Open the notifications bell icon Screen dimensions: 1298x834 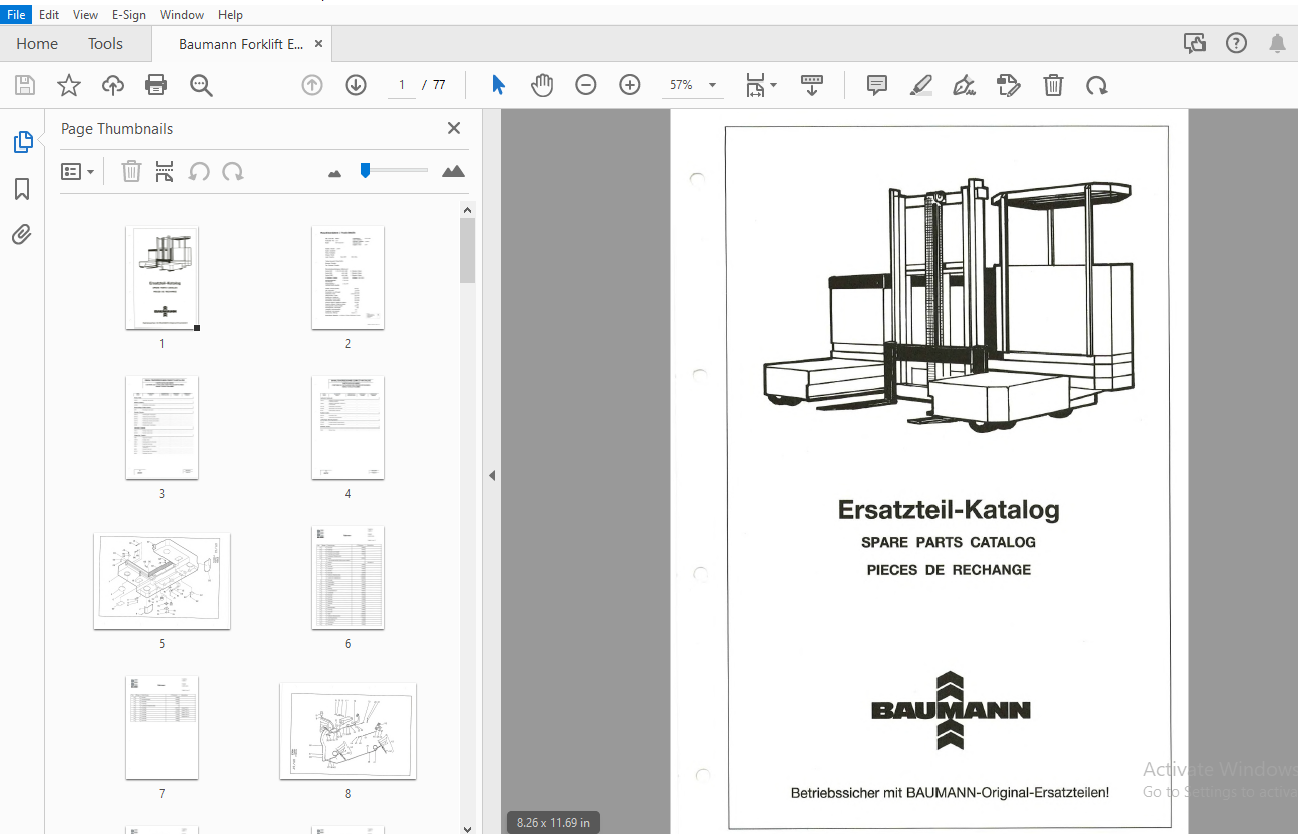[x=1277, y=43]
